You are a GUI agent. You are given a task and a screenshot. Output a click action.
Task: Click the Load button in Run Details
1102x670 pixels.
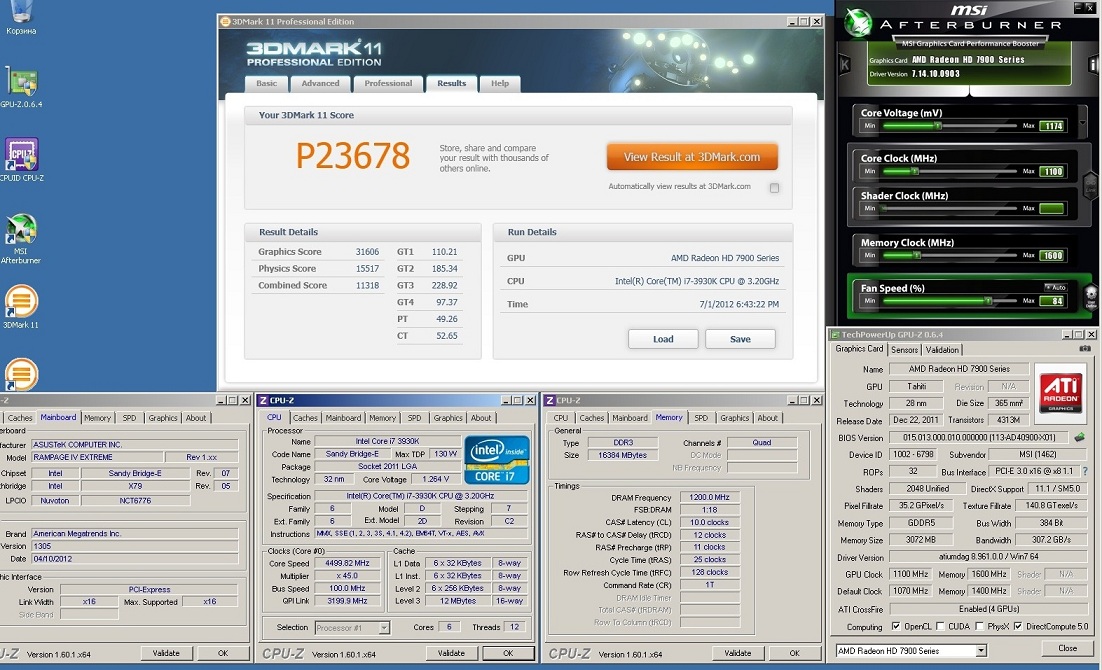click(663, 339)
